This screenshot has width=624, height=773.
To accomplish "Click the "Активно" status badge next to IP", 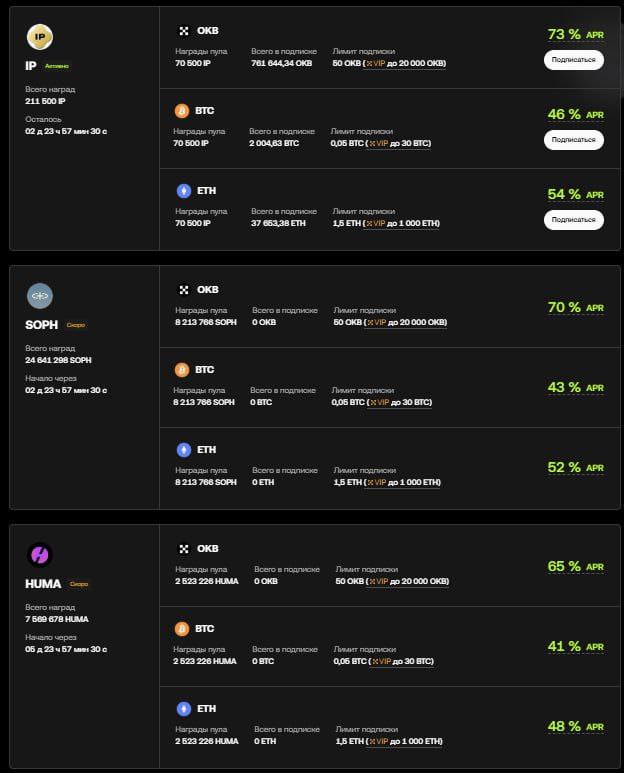I will coord(57,66).
